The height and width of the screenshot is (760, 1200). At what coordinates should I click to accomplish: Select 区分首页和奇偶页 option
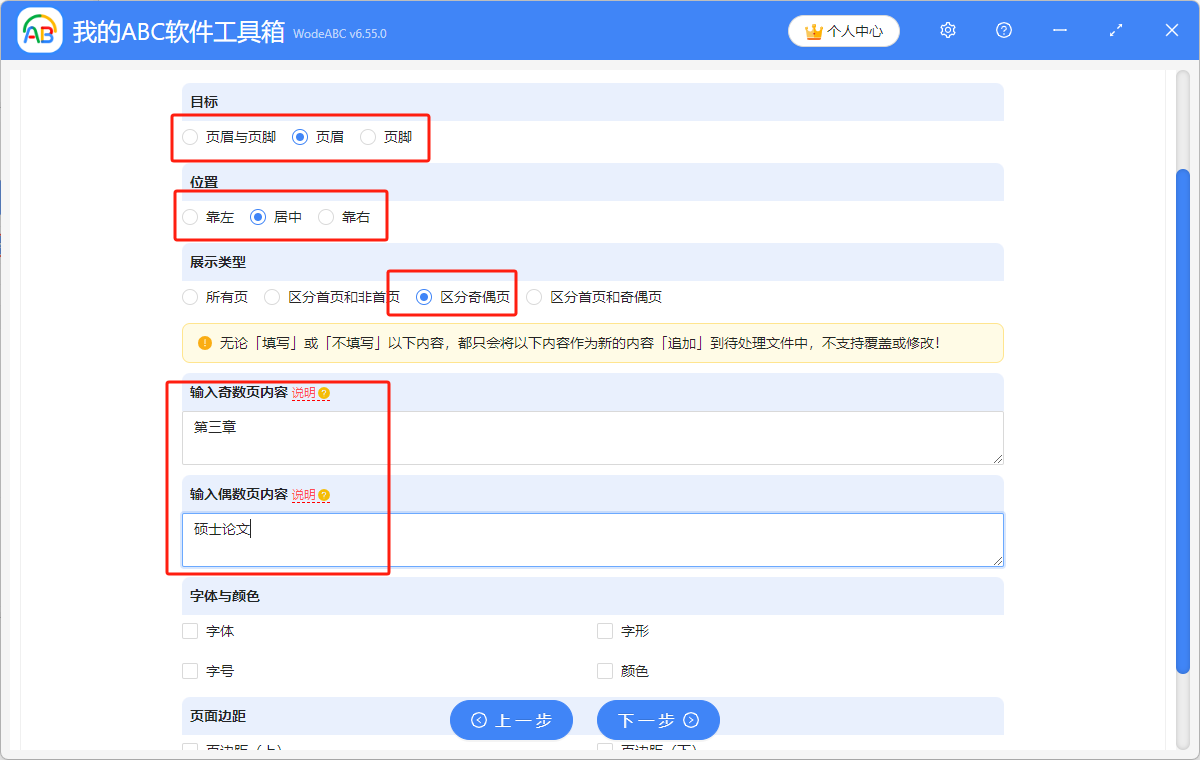[x=534, y=297]
